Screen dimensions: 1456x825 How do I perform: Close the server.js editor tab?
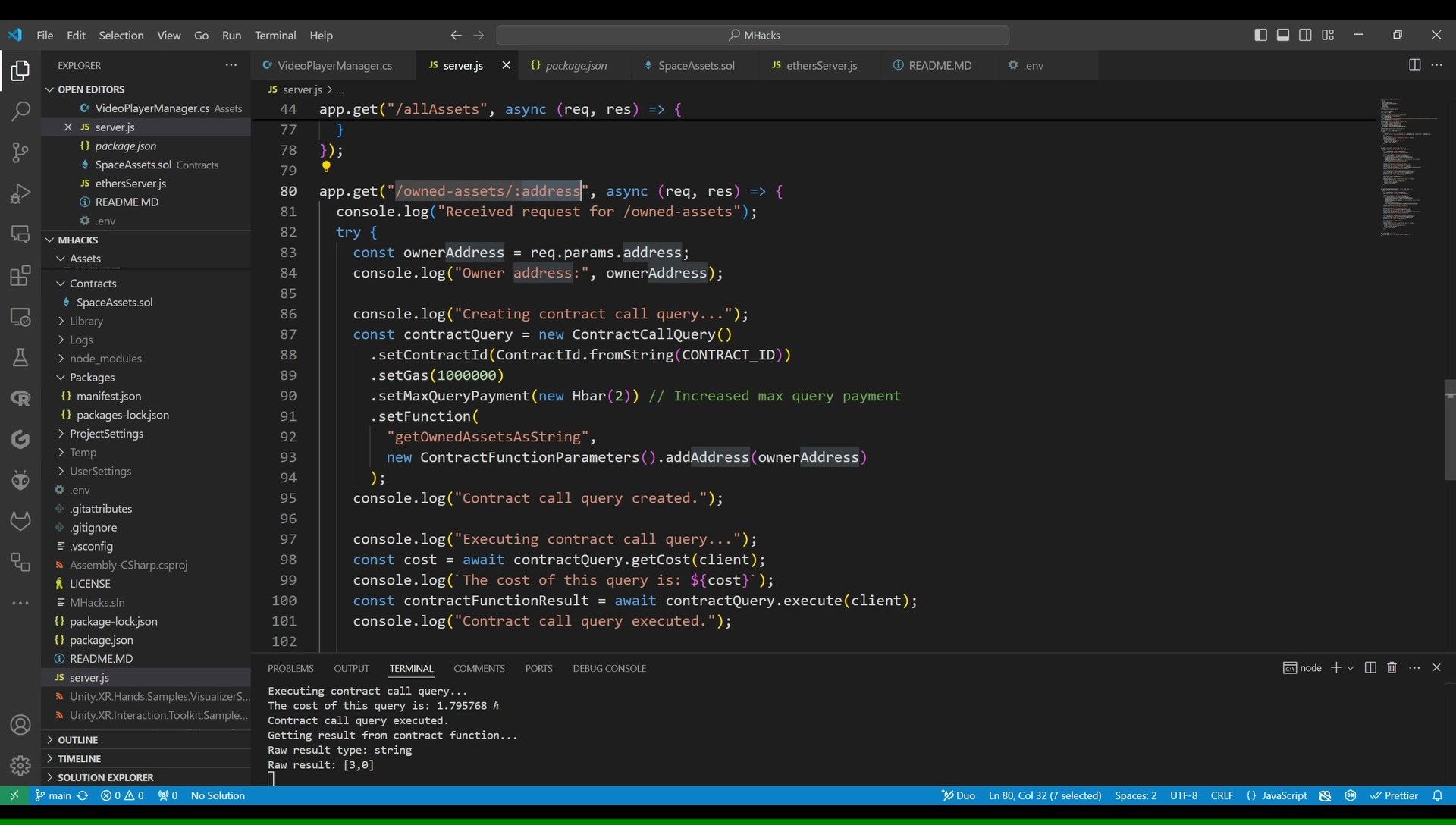[x=506, y=65]
